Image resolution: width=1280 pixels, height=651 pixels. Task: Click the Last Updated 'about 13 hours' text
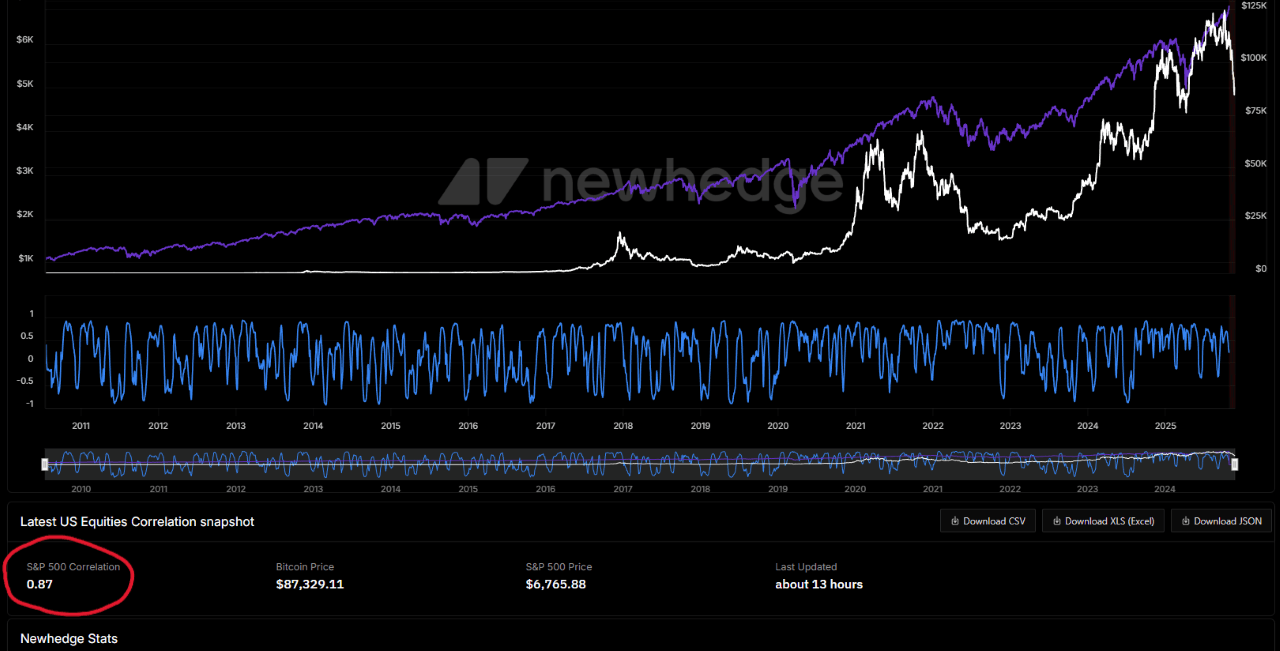[818, 584]
